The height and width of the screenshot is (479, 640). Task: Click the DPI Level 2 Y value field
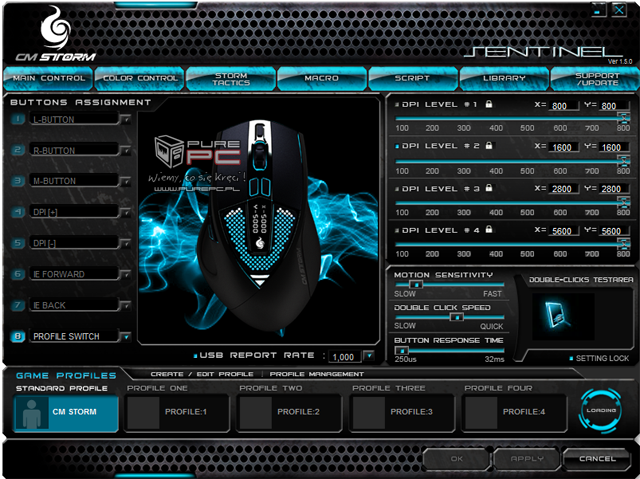[x=613, y=147]
